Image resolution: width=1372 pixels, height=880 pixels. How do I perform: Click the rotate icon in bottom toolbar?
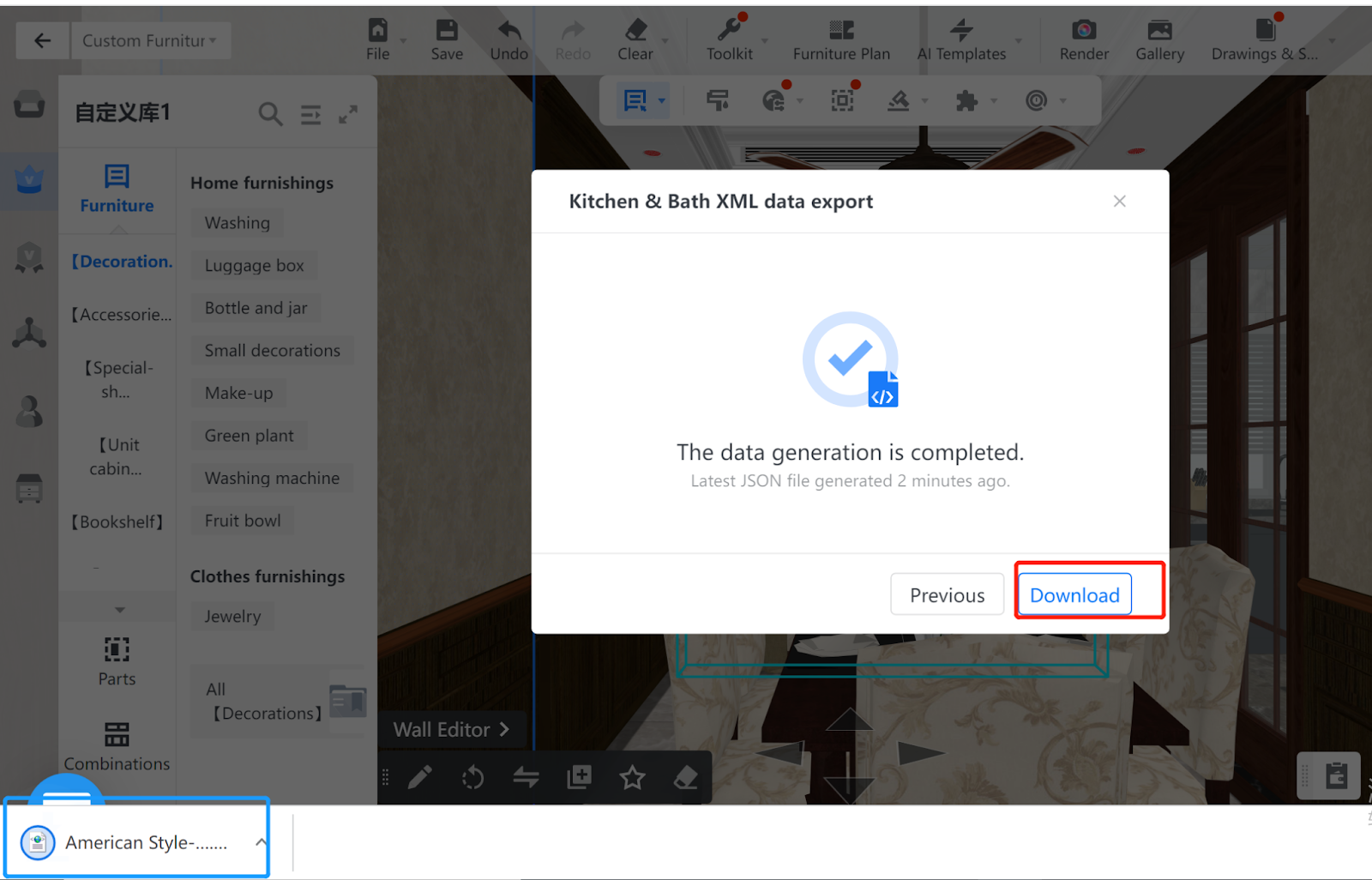tap(472, 778)
